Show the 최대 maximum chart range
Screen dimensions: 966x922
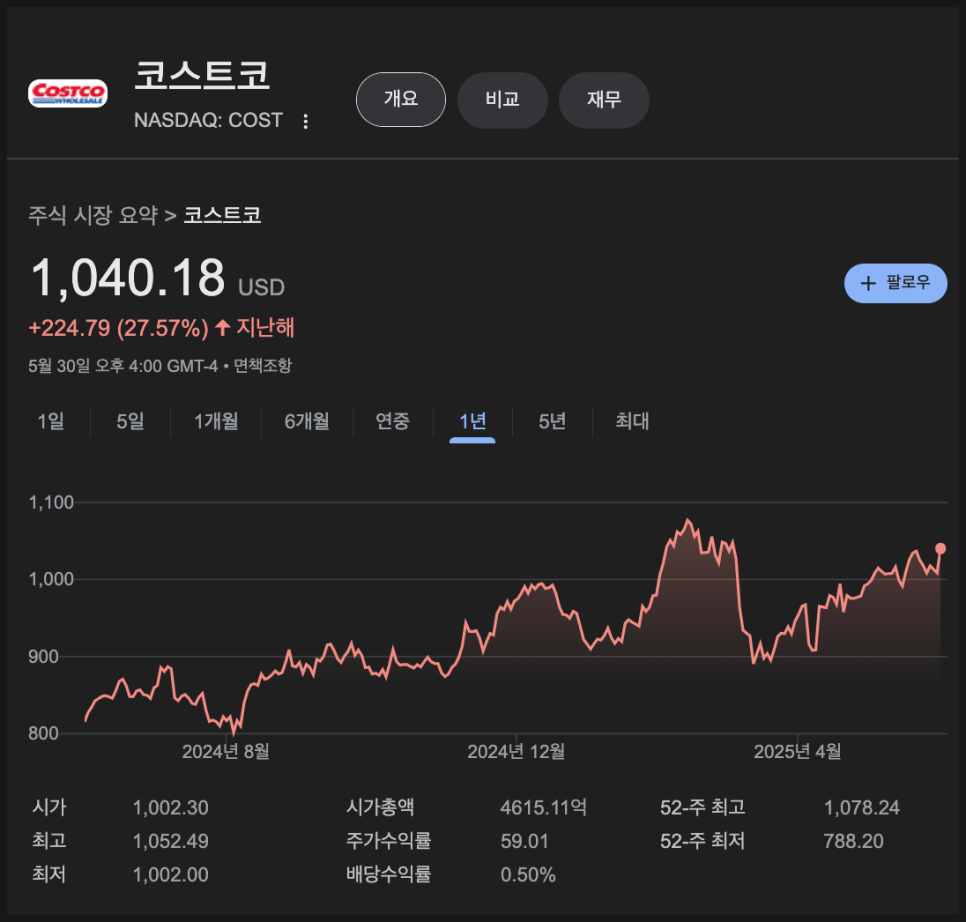click(632, 421)
